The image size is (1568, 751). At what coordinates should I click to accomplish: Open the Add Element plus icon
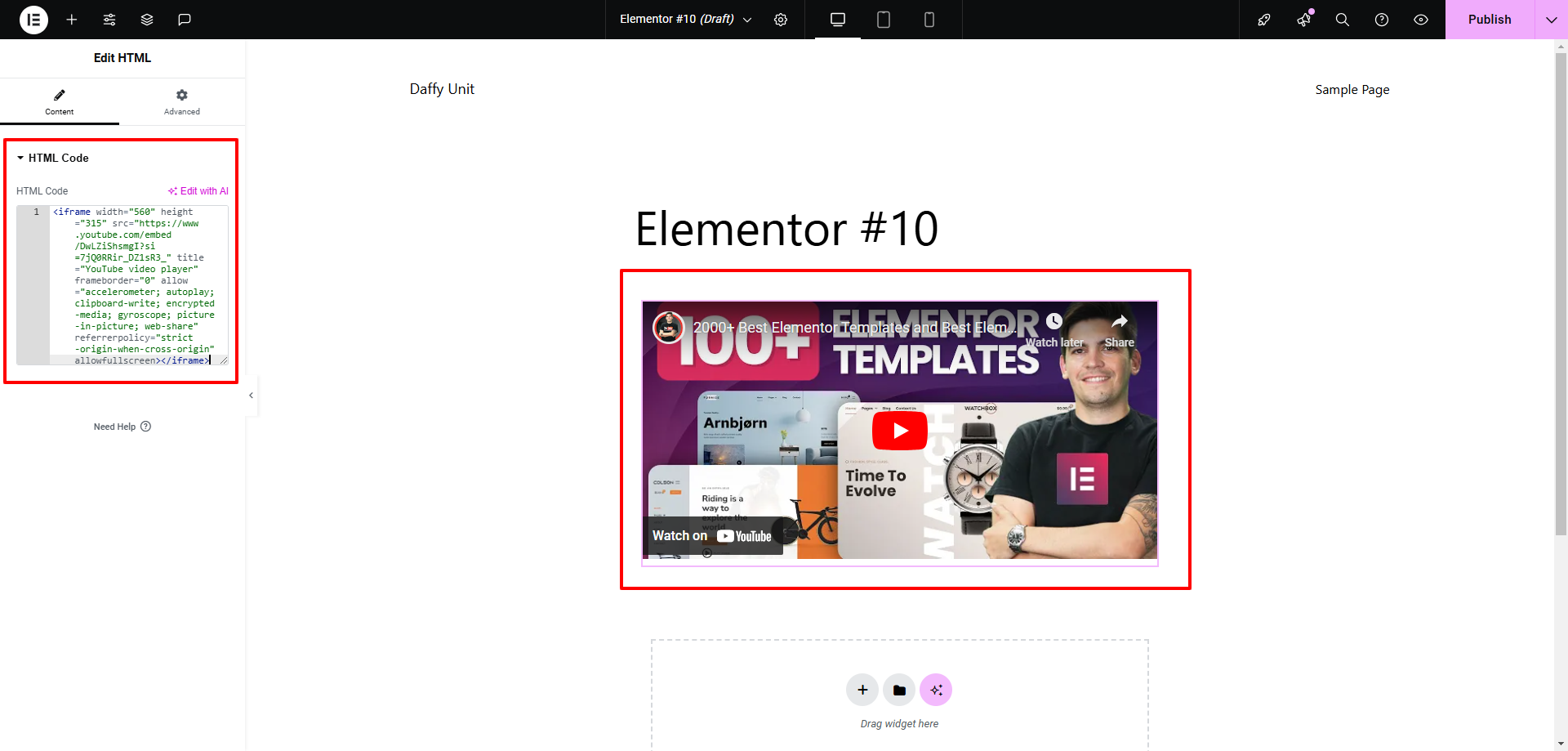pyautogui.click(x=72, y=20)
